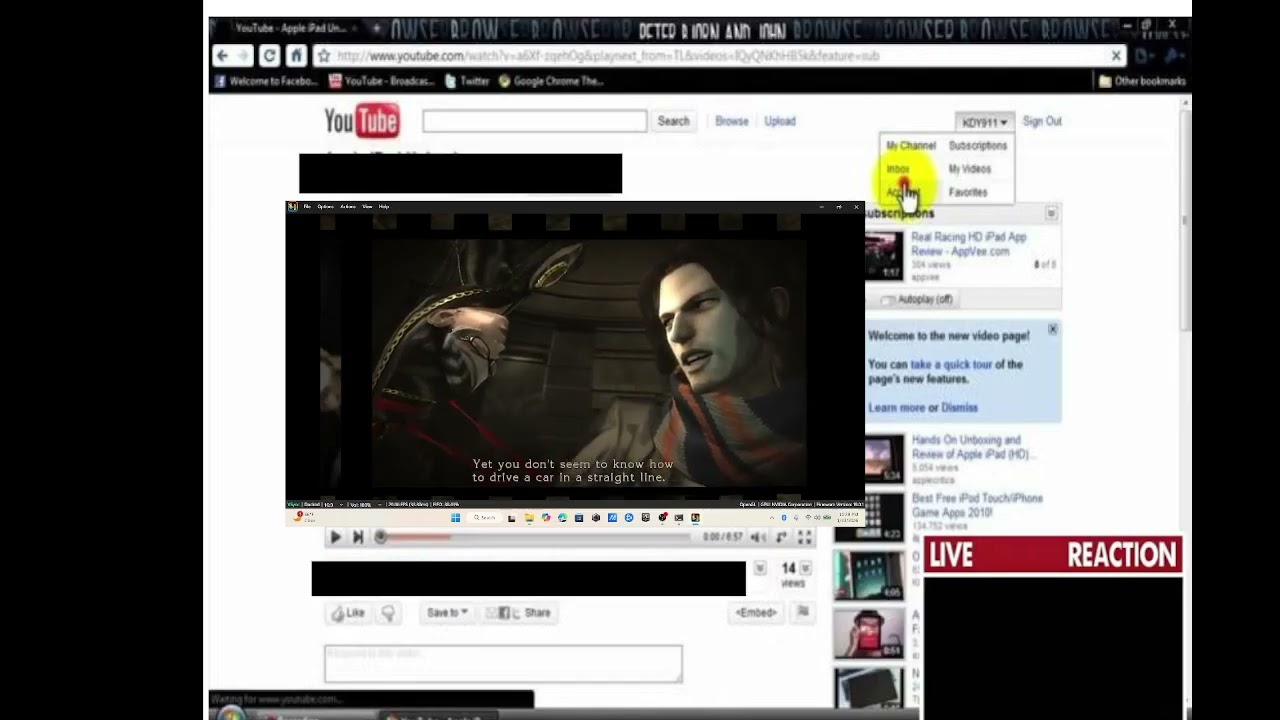
Task: Click the address bar URL
Action: coord(608,56)
